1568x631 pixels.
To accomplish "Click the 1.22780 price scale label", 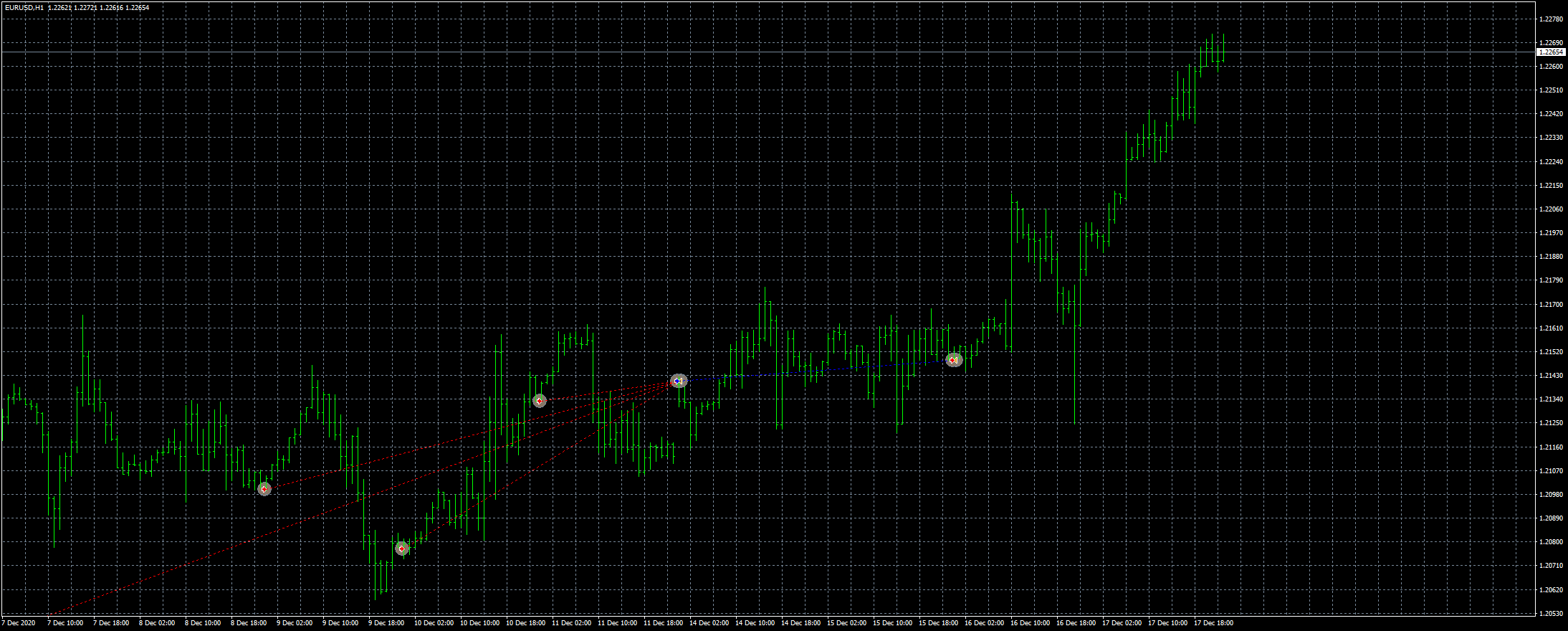I will click(1550, 19).
